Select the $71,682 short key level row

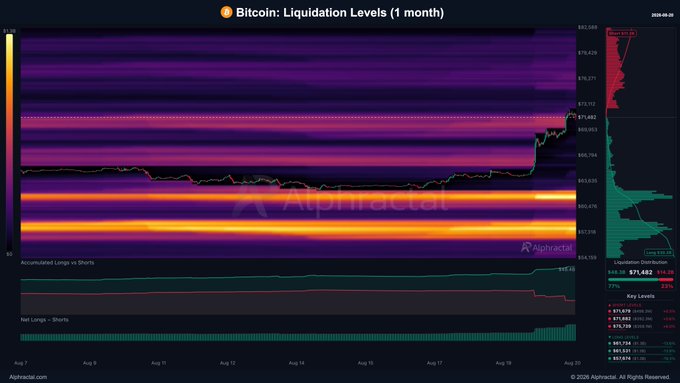642,319
